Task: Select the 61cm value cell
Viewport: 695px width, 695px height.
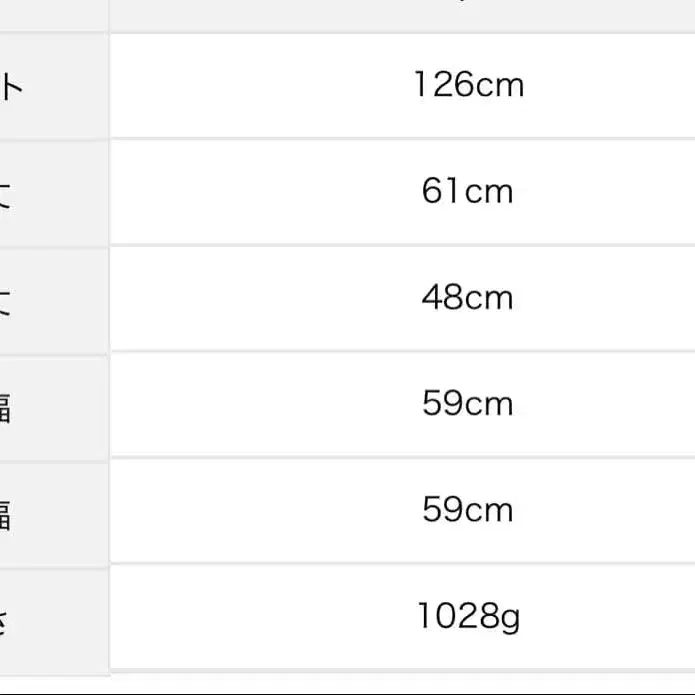Action: (x=467, y=191)
